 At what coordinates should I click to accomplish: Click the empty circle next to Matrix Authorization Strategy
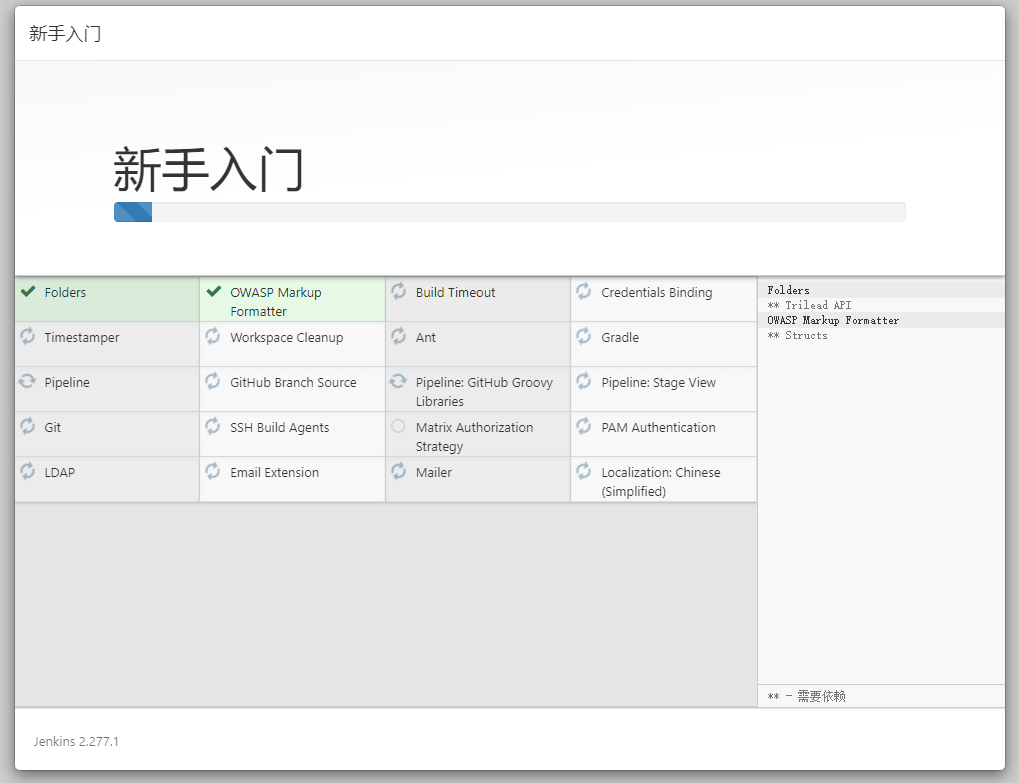tap(399, 427)
